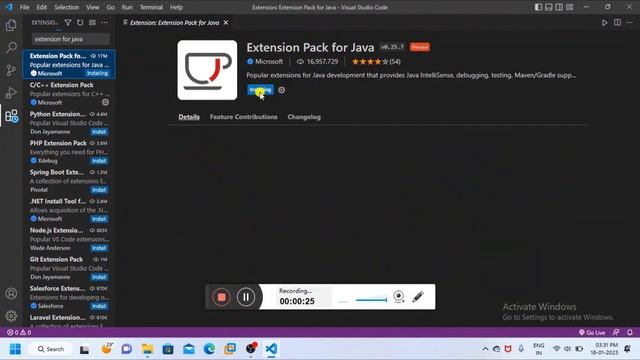Image resolution: width=640 pixels, height=360 pixels.
Task: Open manage gear beside Installing button
Action: pyautogui.click(x=282, y=90)
